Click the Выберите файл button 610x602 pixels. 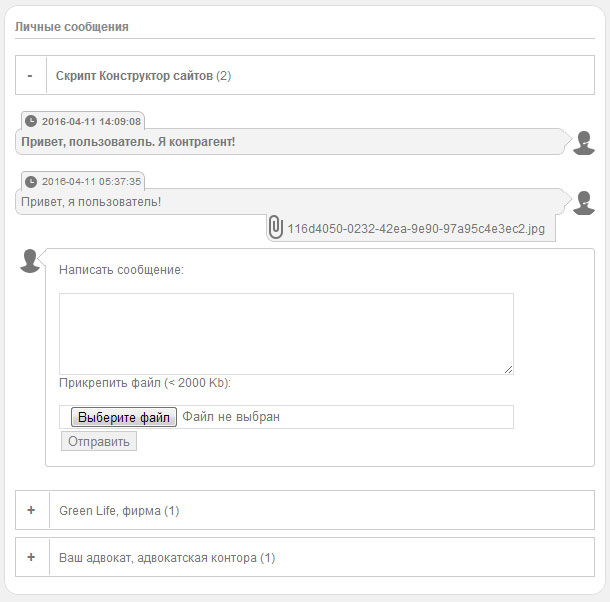tap(124, 416)
